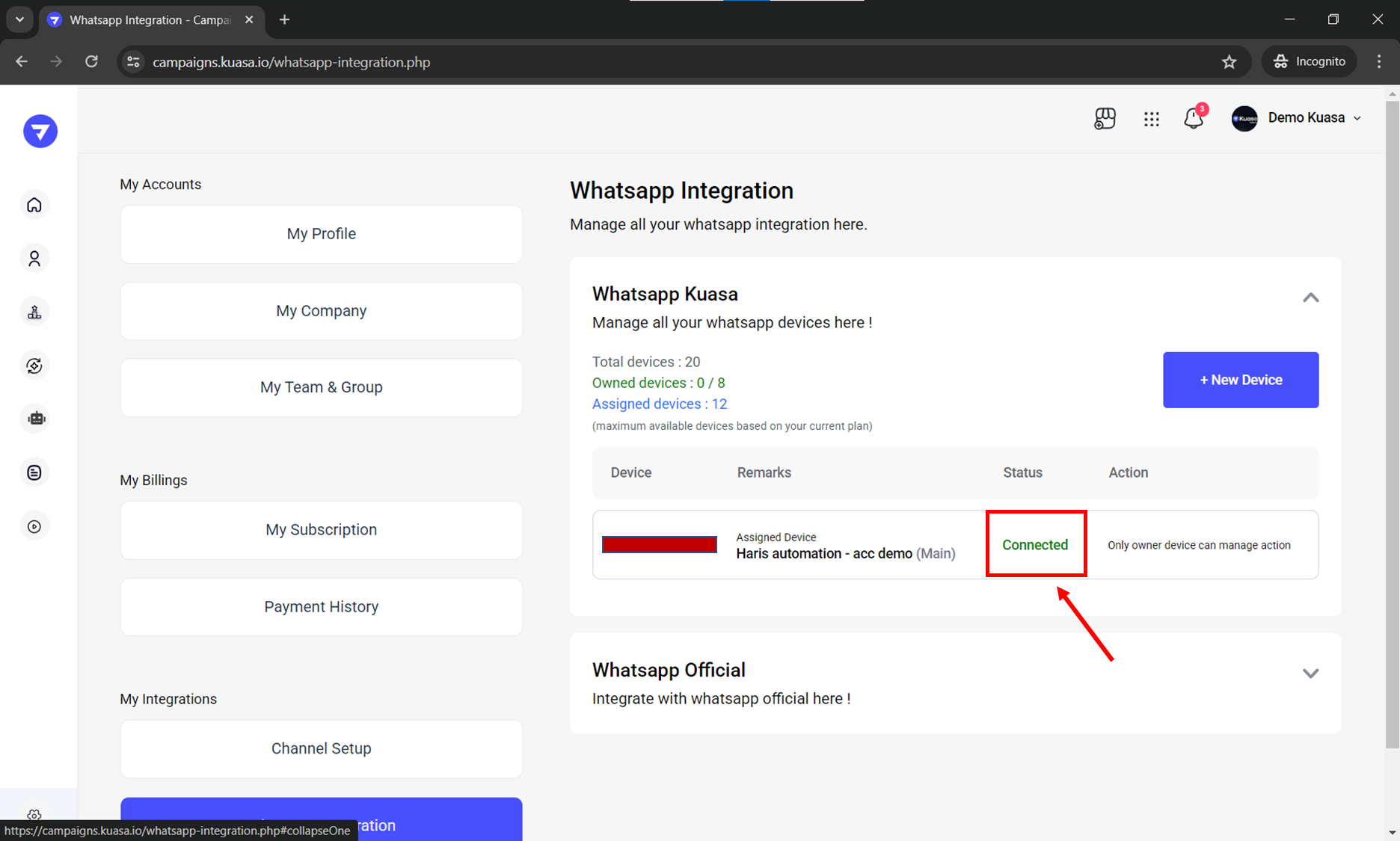Click the + New Device button

1240,380
